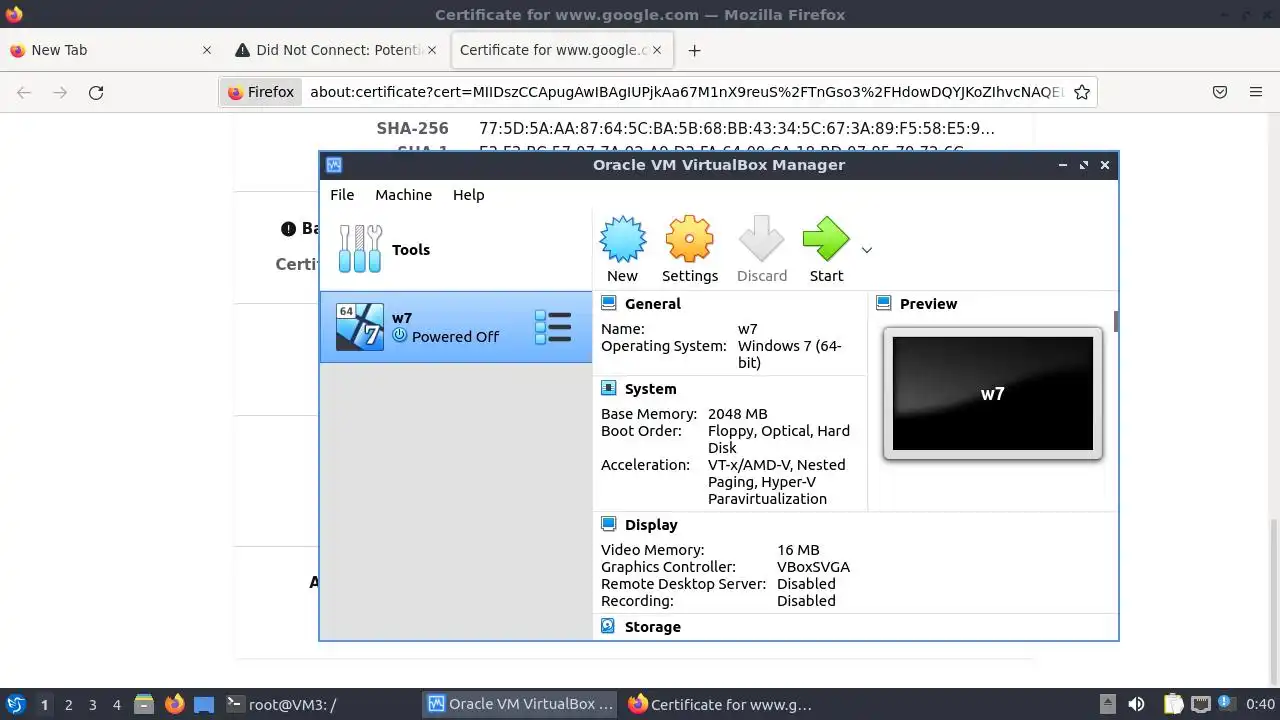Open the System section heading link
The height and width of the screenshot is (720, 1280).
click(x=650, y=389)
